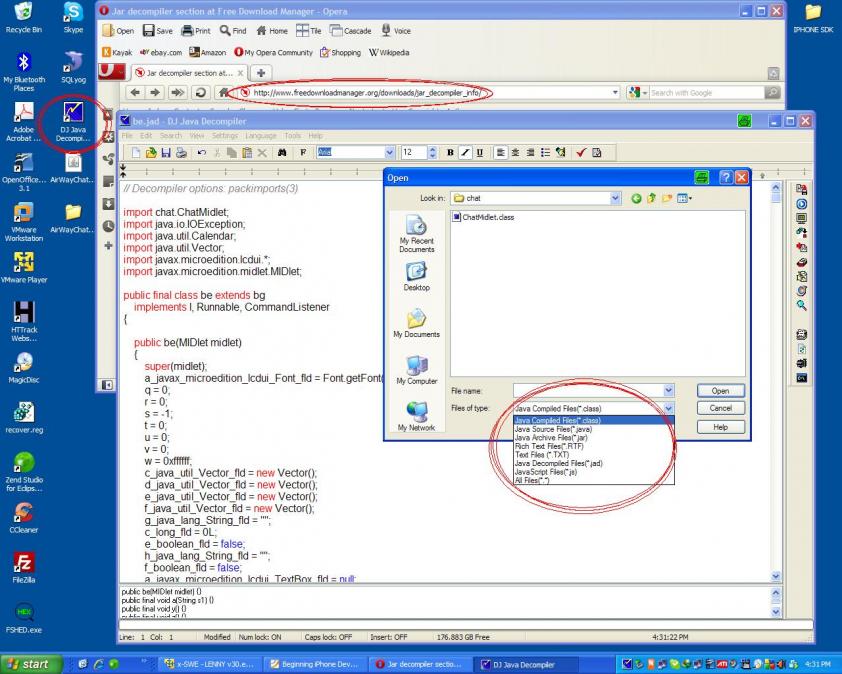This screenshot has width=842, height=674.
Task: Toggle Bold formatting in decompiler toolbar
Action: [451, 153]
